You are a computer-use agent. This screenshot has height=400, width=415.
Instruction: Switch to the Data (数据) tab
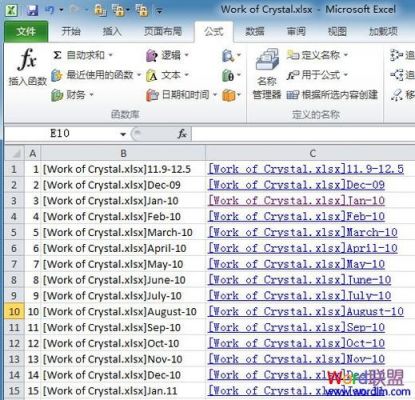click(255, 32)
